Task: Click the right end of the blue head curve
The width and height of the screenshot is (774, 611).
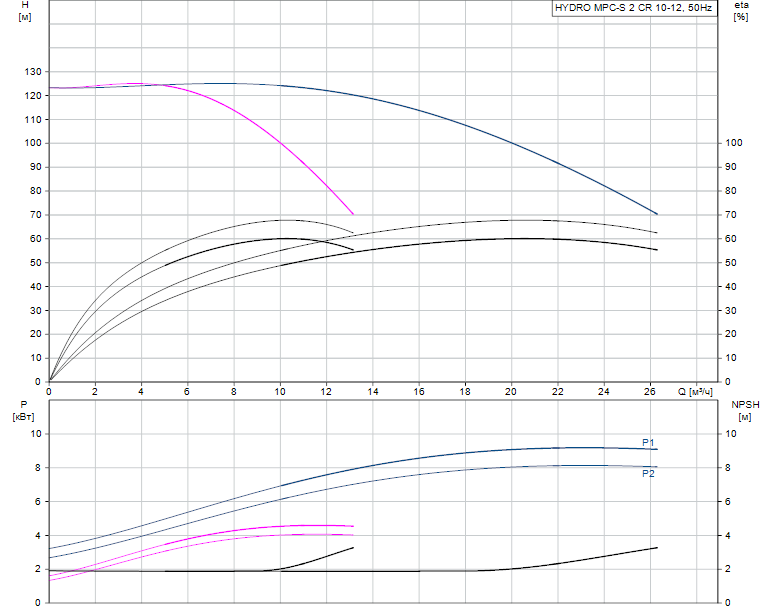Action: 657,214
